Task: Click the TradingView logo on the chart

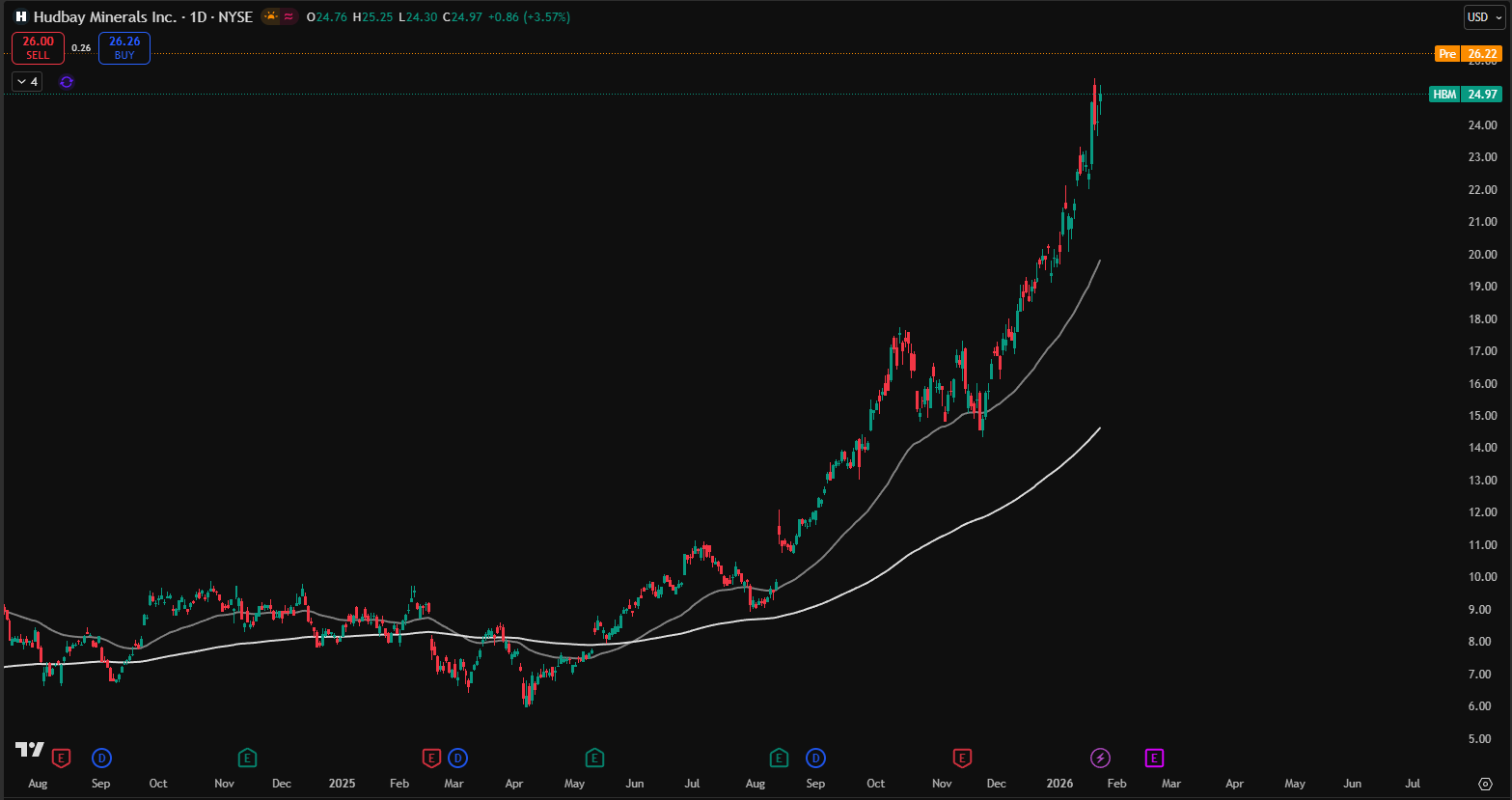Action: [x=29, y=750]
